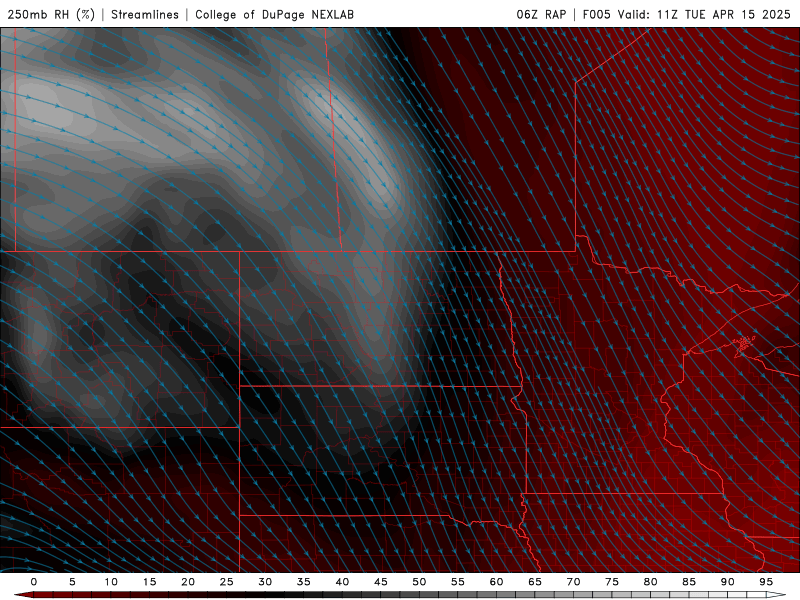Click the colorbar label '10'
This screenshot has height=600, width=800.
point(111,582)
